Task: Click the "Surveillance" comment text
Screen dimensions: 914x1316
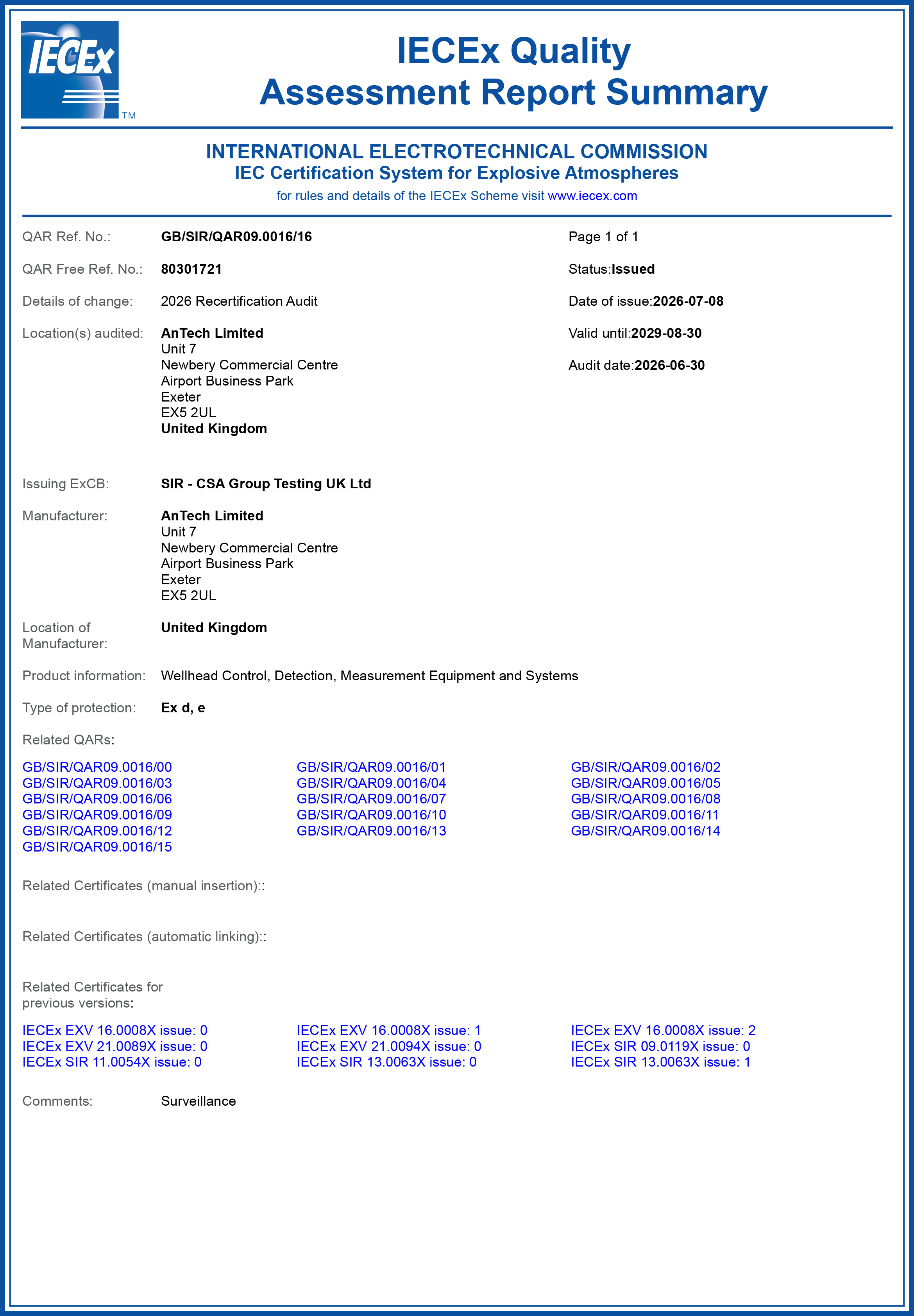Action: pos(198,1101)
